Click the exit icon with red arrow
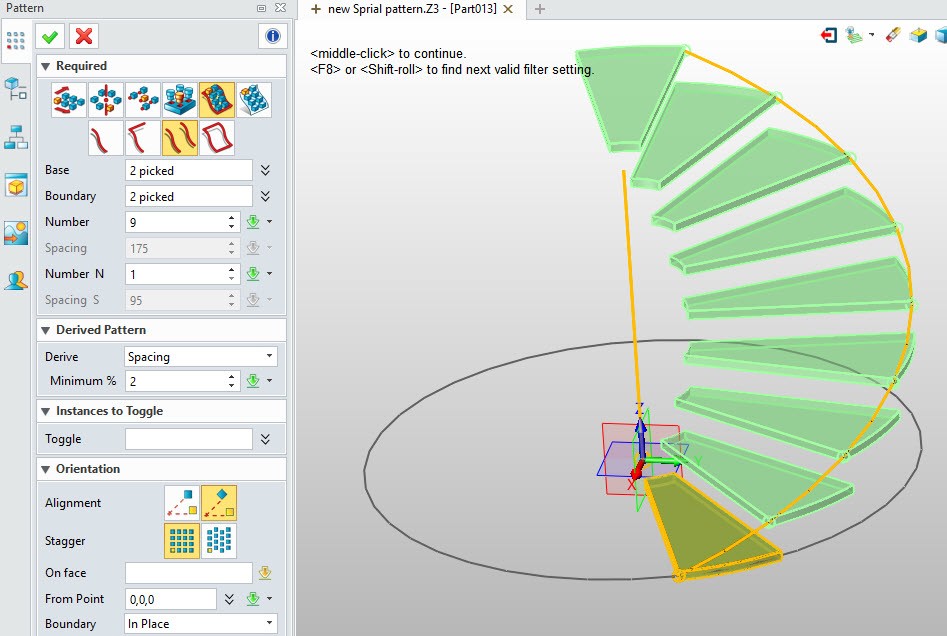Screen dimensions: 947x636 coord(829,35)
